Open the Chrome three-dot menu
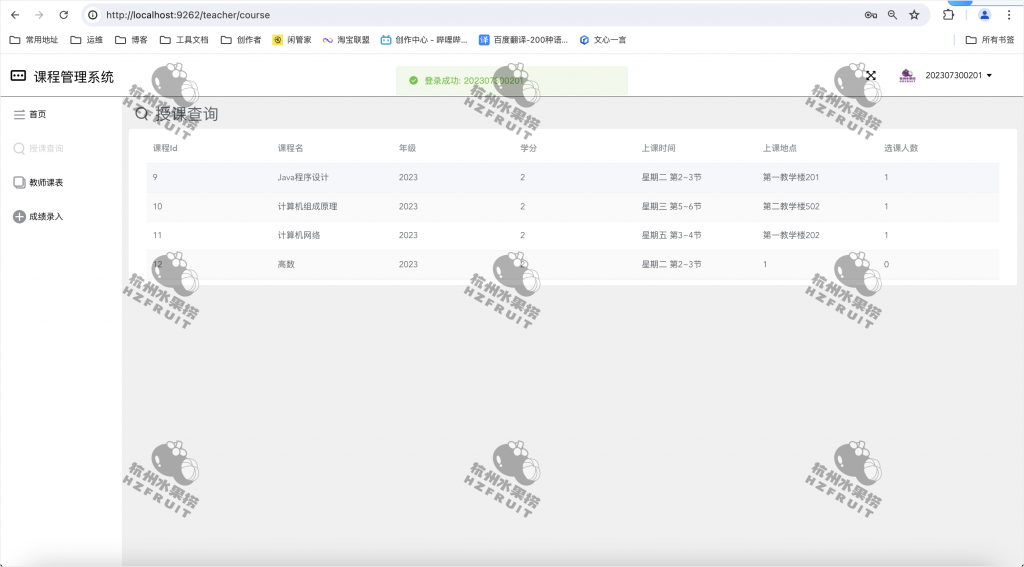1024x567 pixels. tap(1008, 14)
